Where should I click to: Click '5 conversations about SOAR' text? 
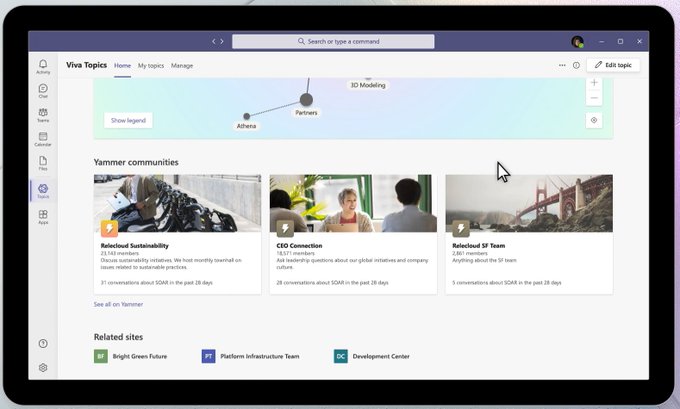pos(507,282)
